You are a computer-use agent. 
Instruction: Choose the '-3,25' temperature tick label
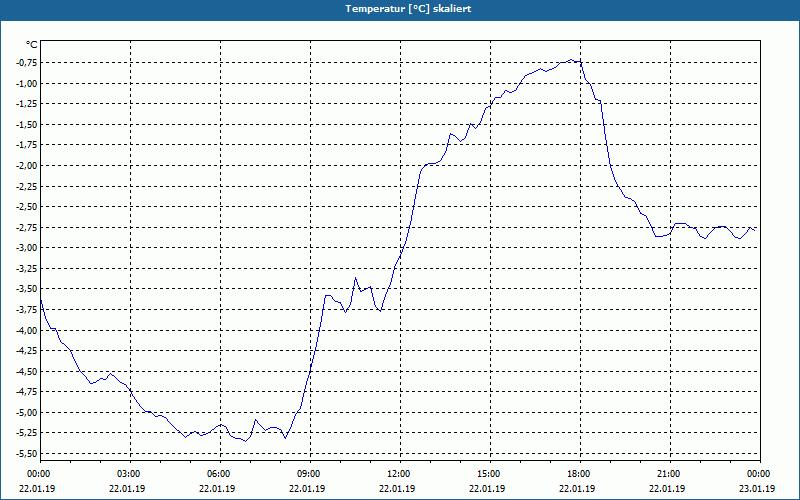click(28, 268)
